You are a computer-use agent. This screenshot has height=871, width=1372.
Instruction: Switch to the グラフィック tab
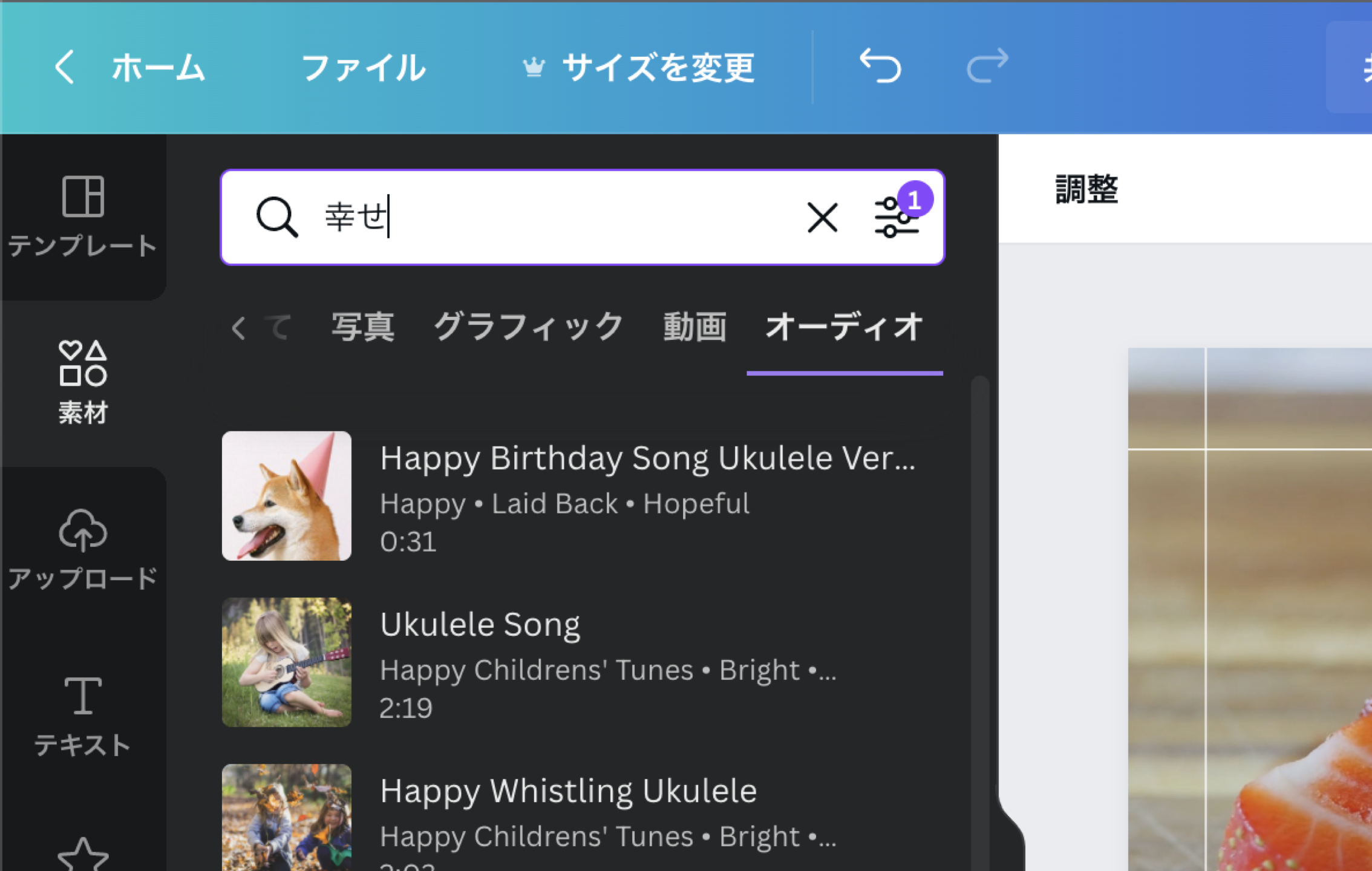[529, 327]
